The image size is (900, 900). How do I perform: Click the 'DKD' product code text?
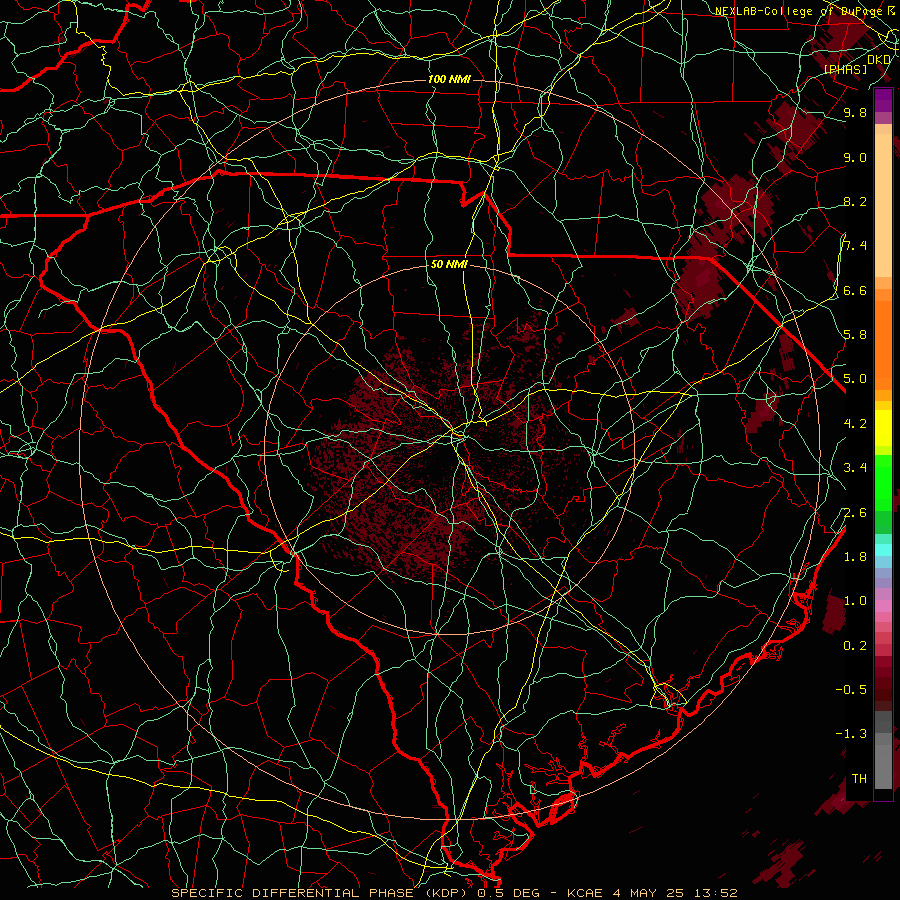878,60
